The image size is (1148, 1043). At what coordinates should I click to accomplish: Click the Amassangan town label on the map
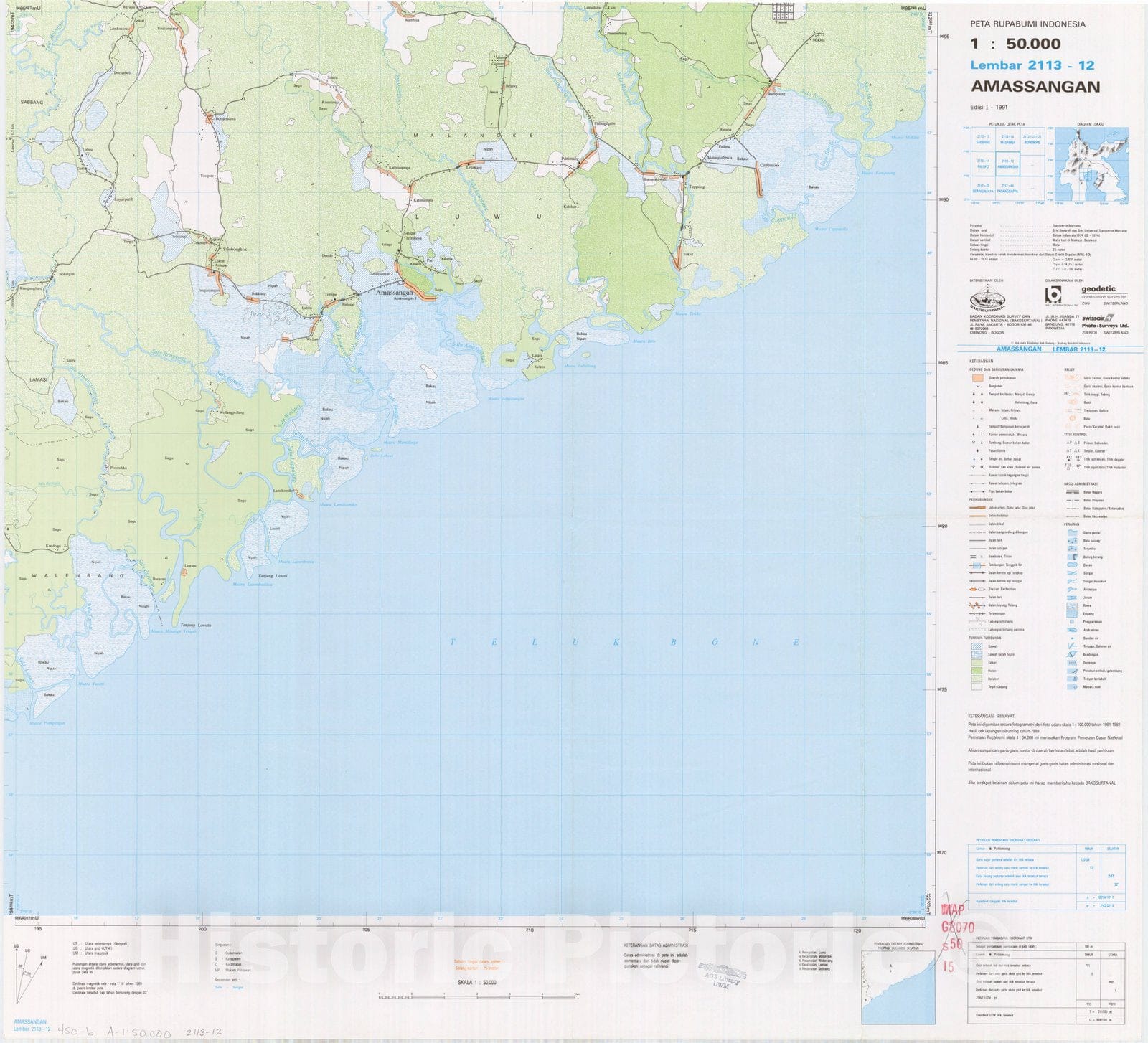tap(395, 293)
